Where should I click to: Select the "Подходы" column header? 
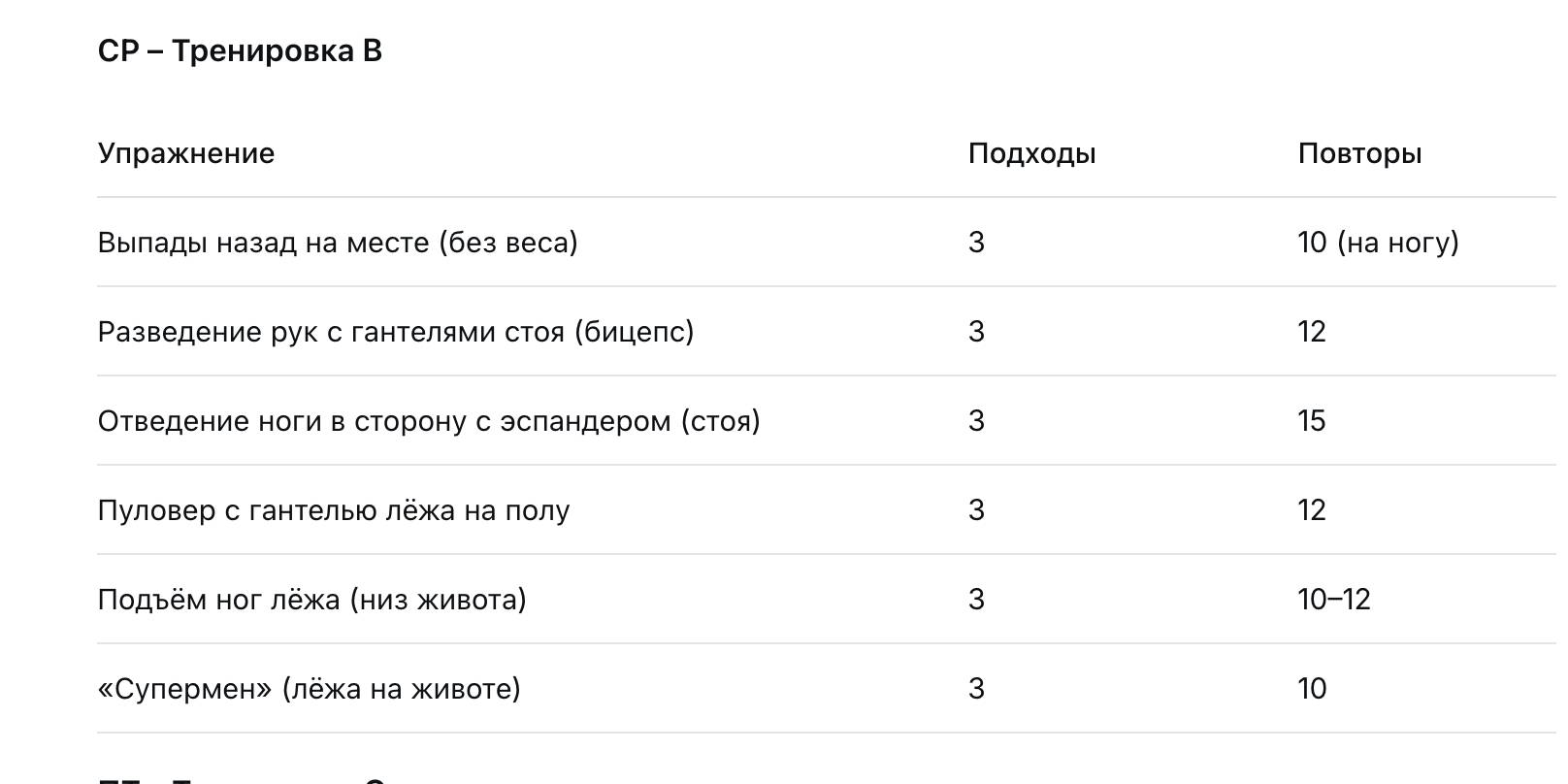click(1031, 153)
